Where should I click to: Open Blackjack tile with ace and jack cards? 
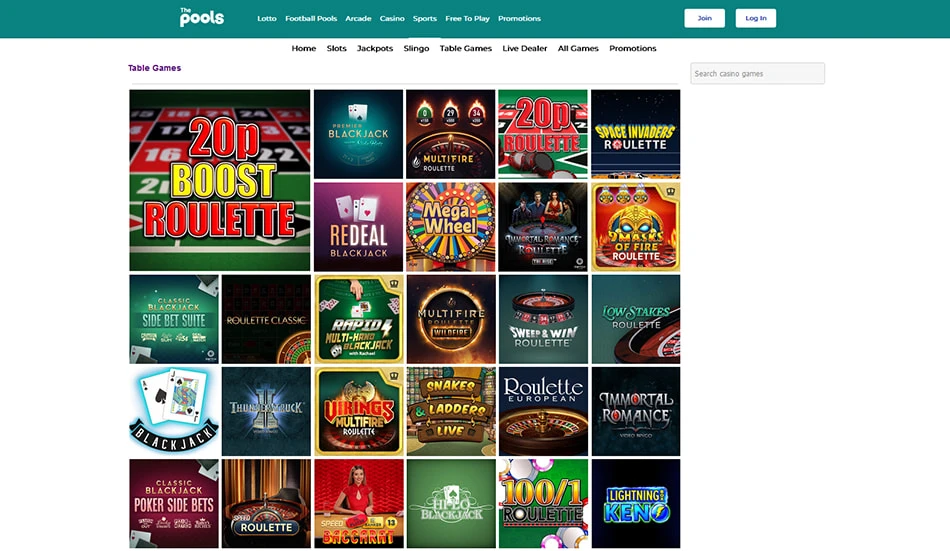[174, 411]
